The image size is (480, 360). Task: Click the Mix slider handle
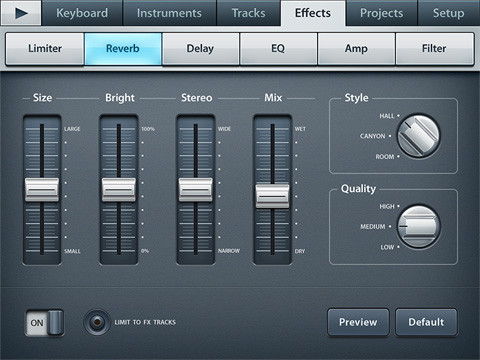click(x=272, y=196)
